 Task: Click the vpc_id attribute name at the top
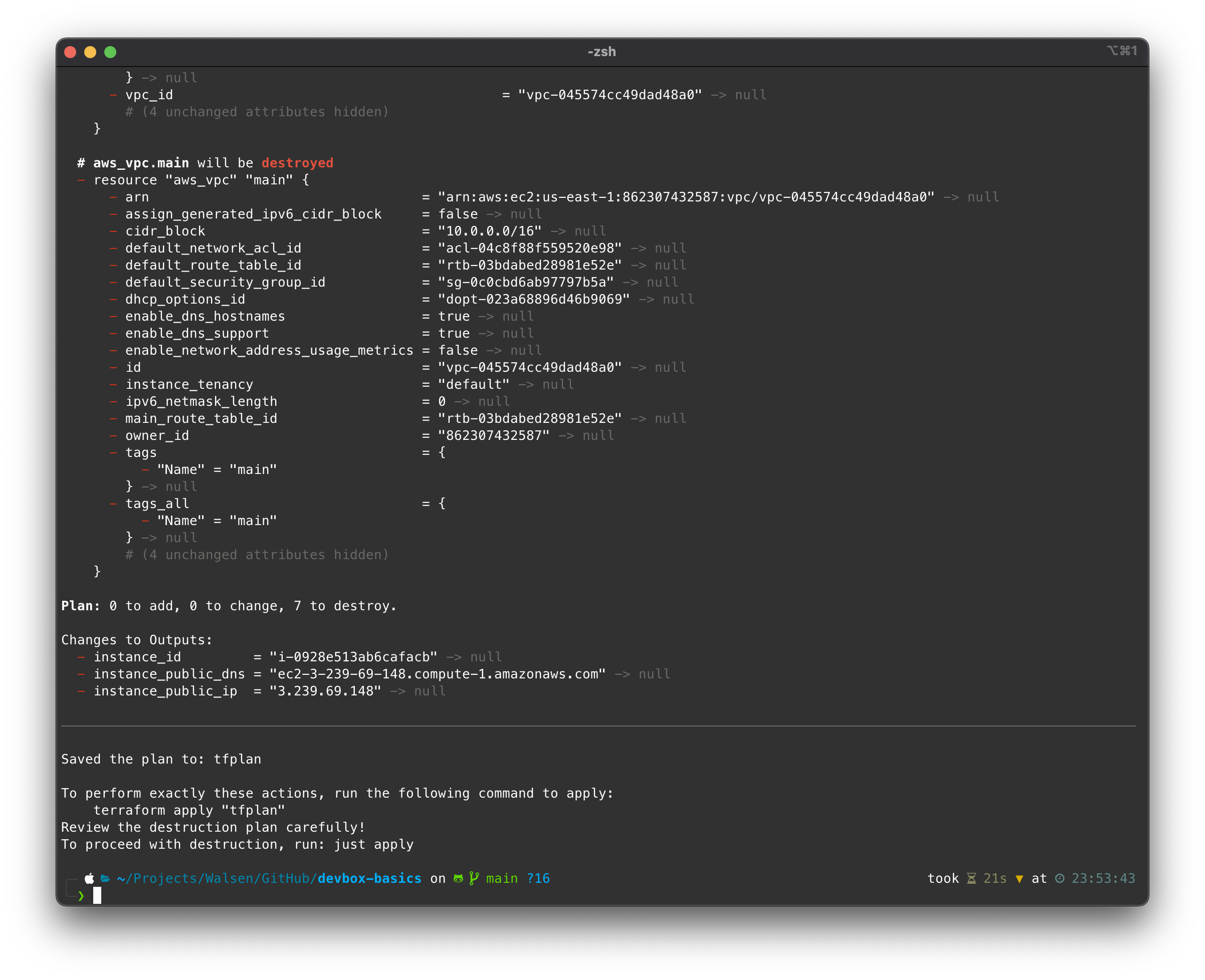tap(149, 95)
